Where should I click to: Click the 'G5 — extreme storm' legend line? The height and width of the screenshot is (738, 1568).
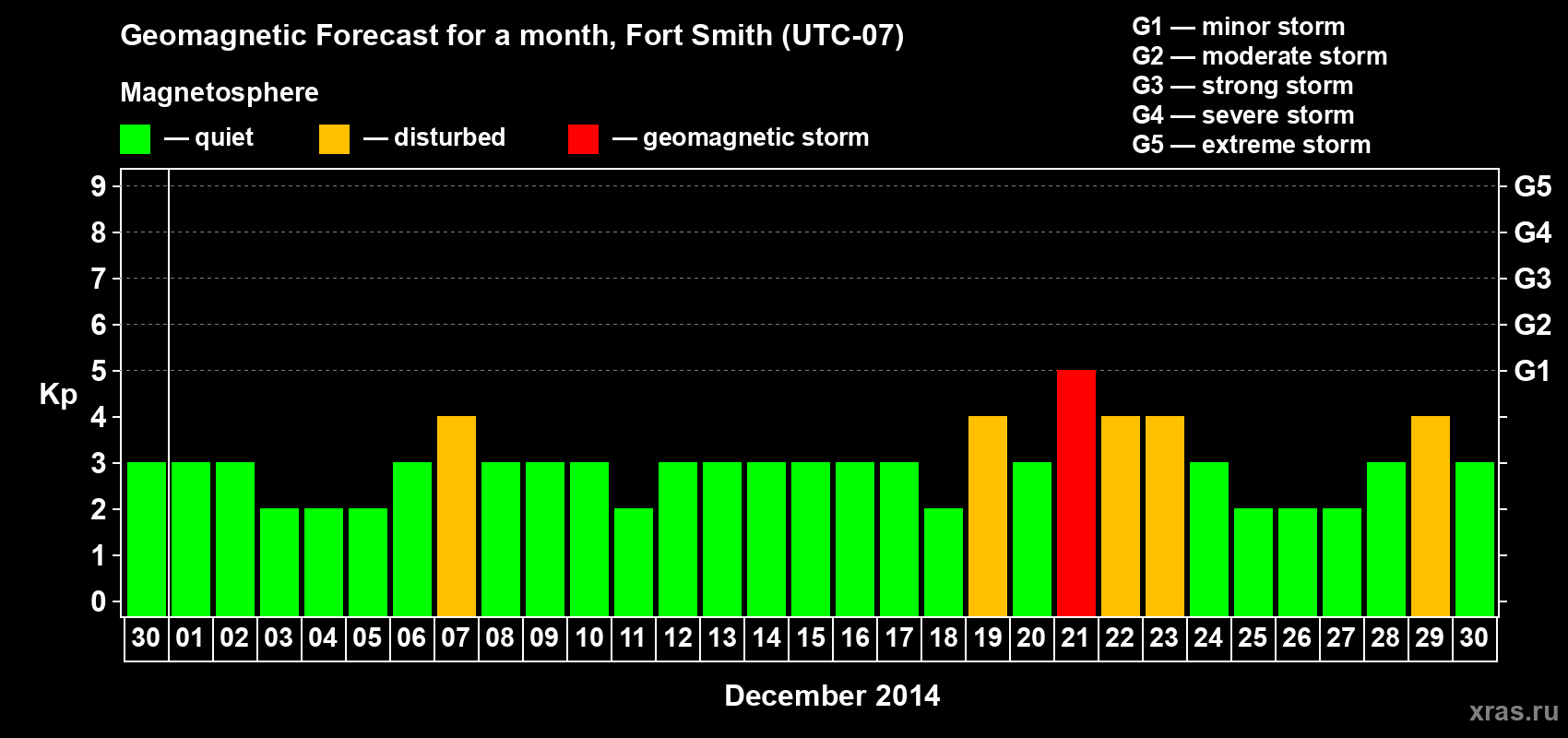(1252, 145)
